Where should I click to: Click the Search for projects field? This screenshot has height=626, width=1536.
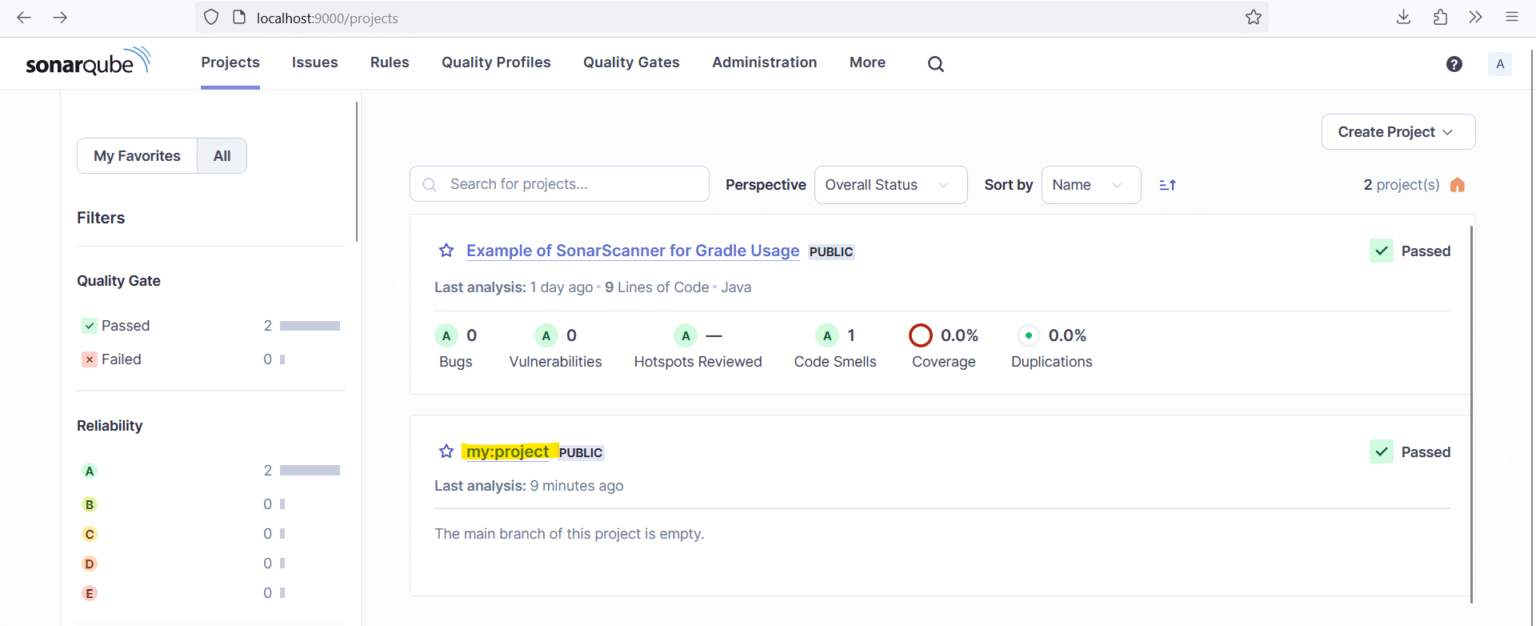tap(570, 184)
